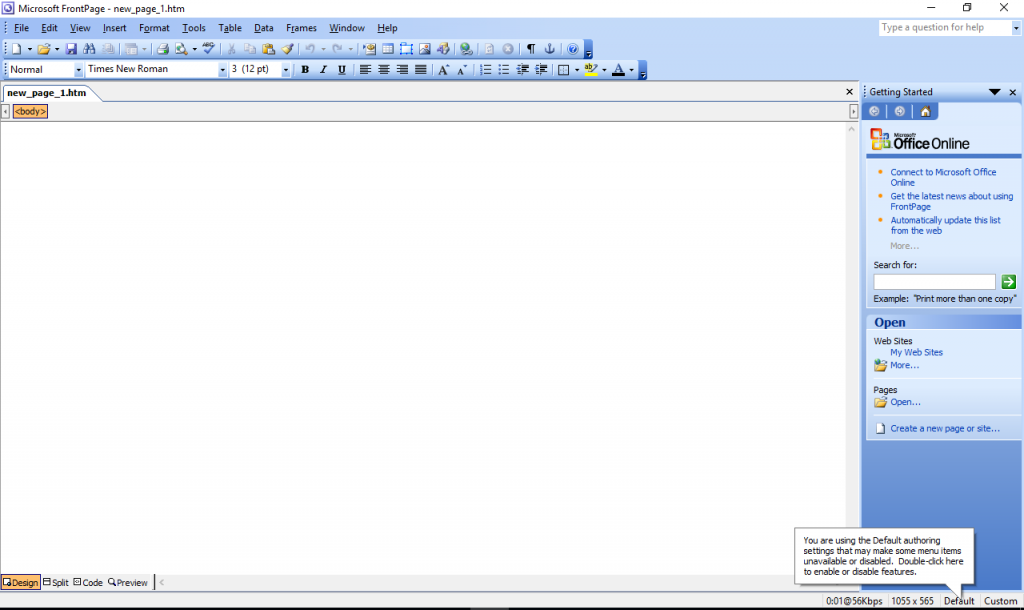
Task: Toggle bulleted list formatting
Action: click(504, 70)
